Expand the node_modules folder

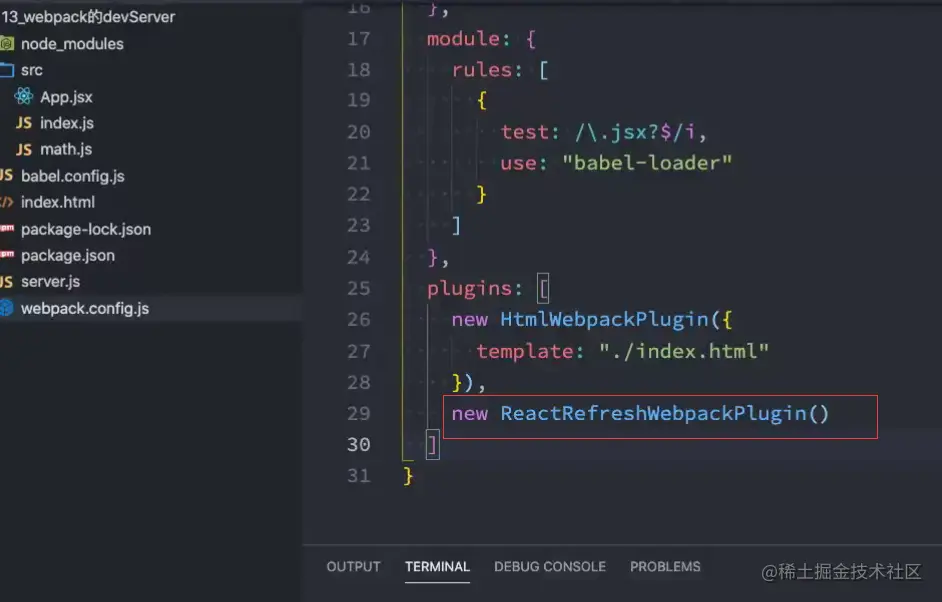tap(72, 44)
